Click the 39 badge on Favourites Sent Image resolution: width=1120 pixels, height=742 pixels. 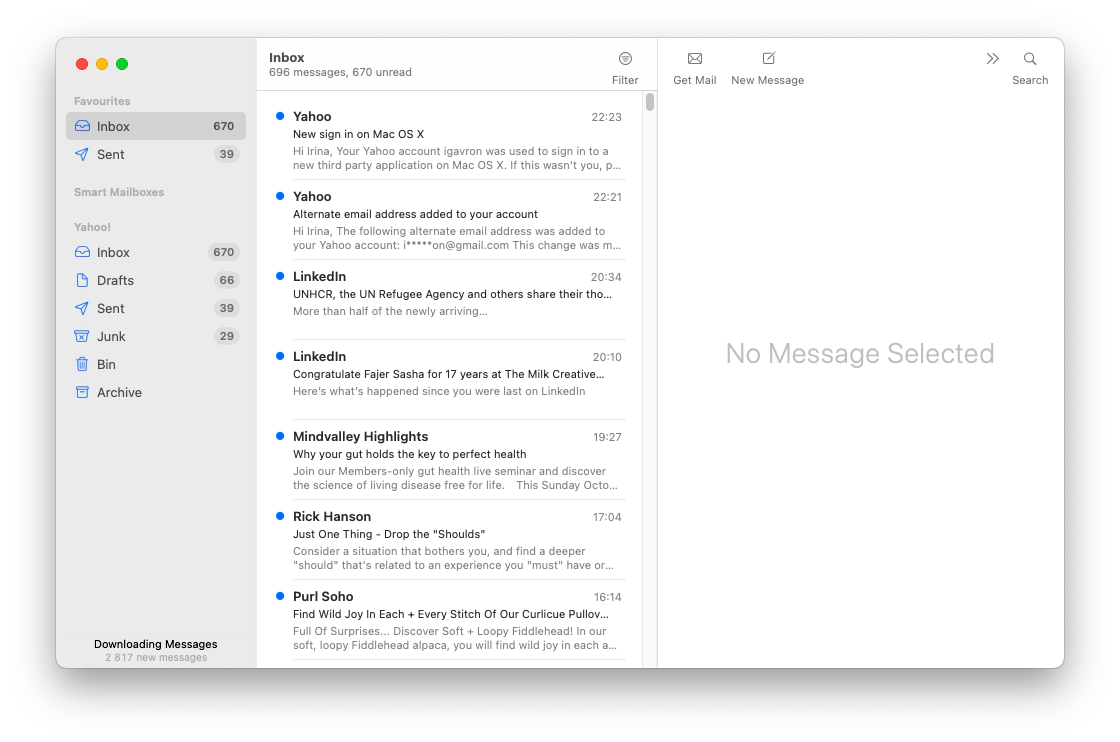click(226, 154)
